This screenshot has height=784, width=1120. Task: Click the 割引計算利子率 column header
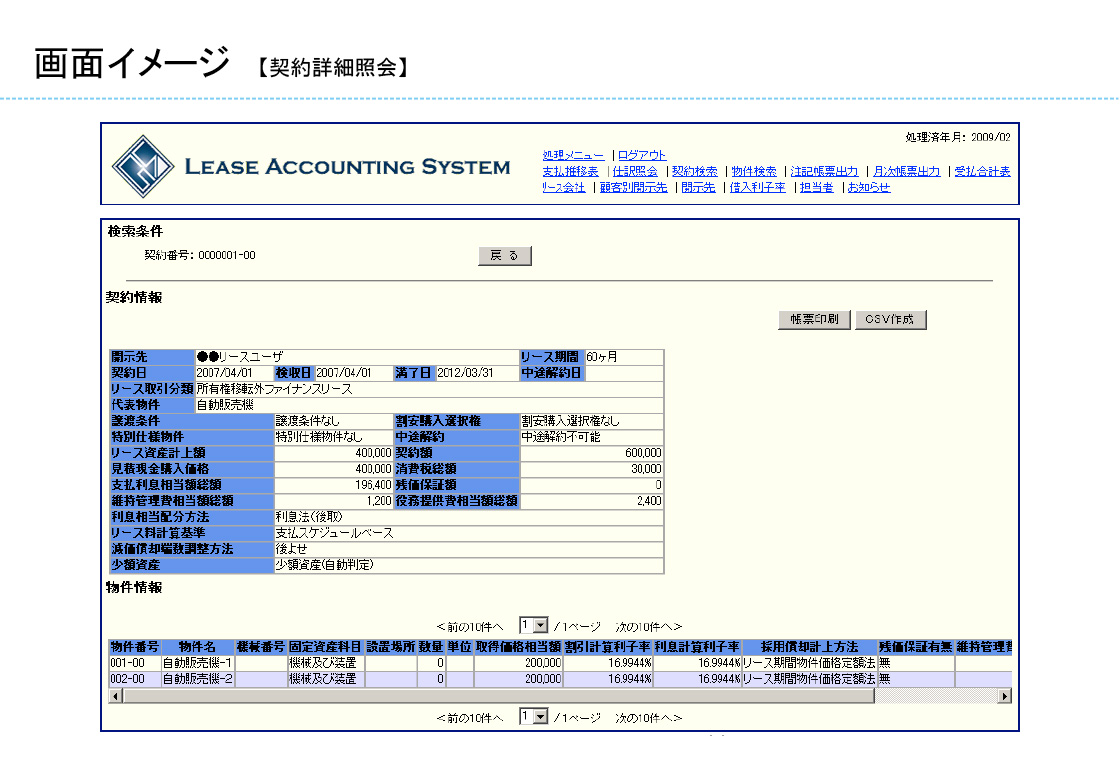point(608,647)
